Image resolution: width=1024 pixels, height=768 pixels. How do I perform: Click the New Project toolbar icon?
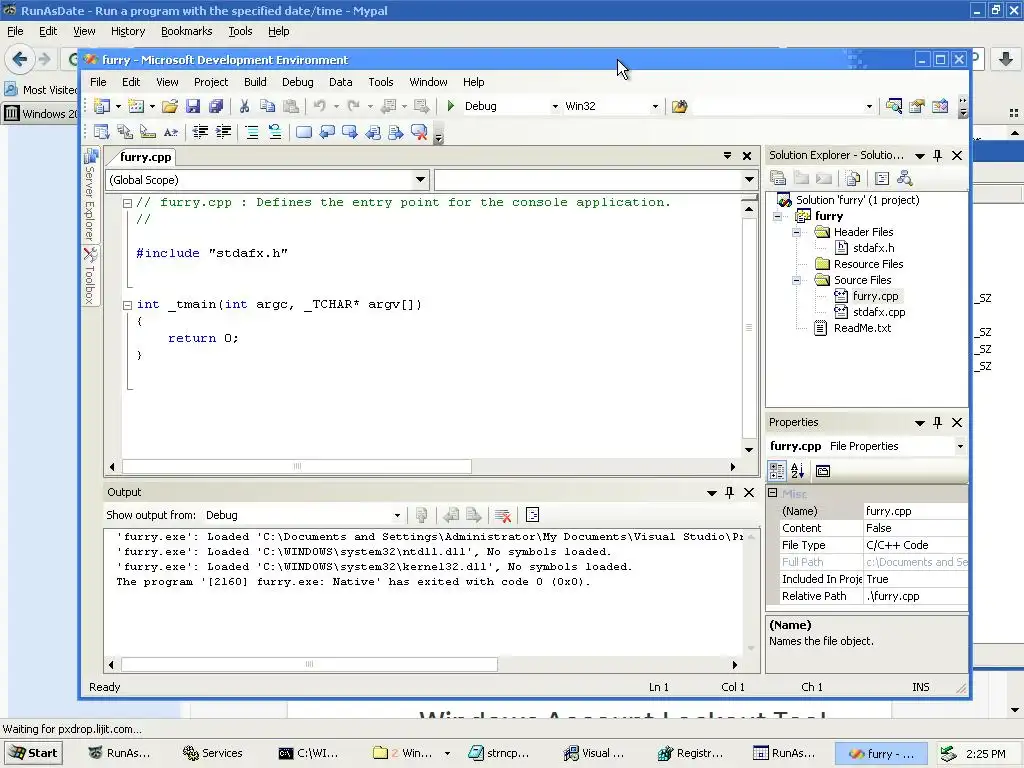pyautogui.click(x=102, y=106)
